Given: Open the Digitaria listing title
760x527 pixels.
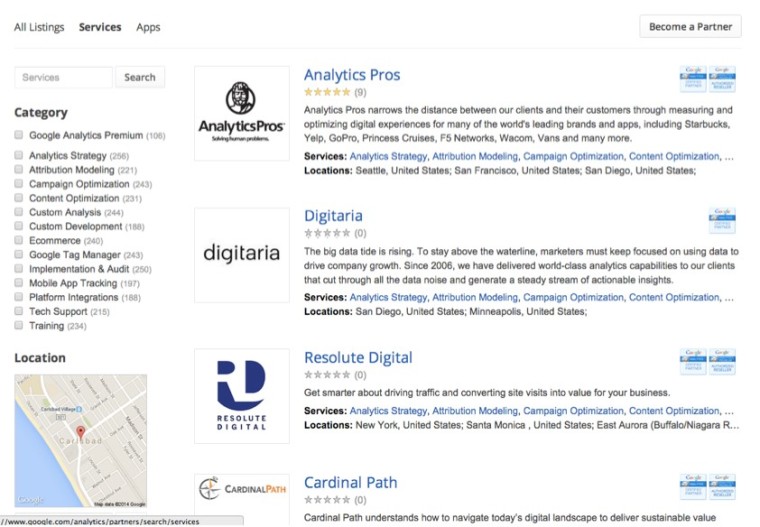Looking at the screenshot, I should coord(333,216).
